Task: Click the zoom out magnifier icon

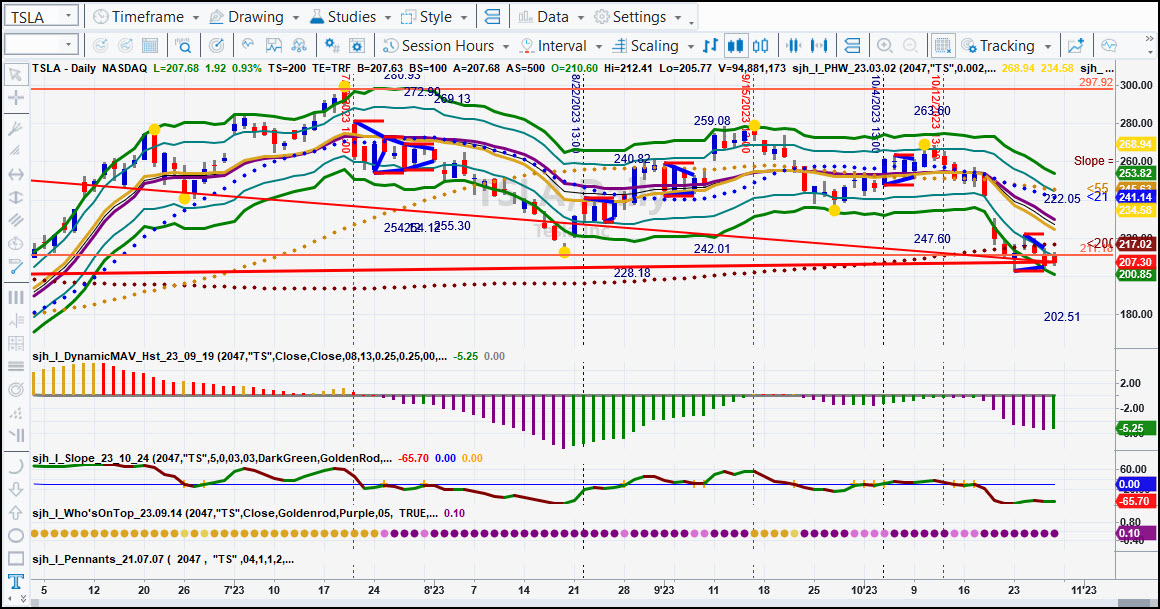Action: coord(910,45)
